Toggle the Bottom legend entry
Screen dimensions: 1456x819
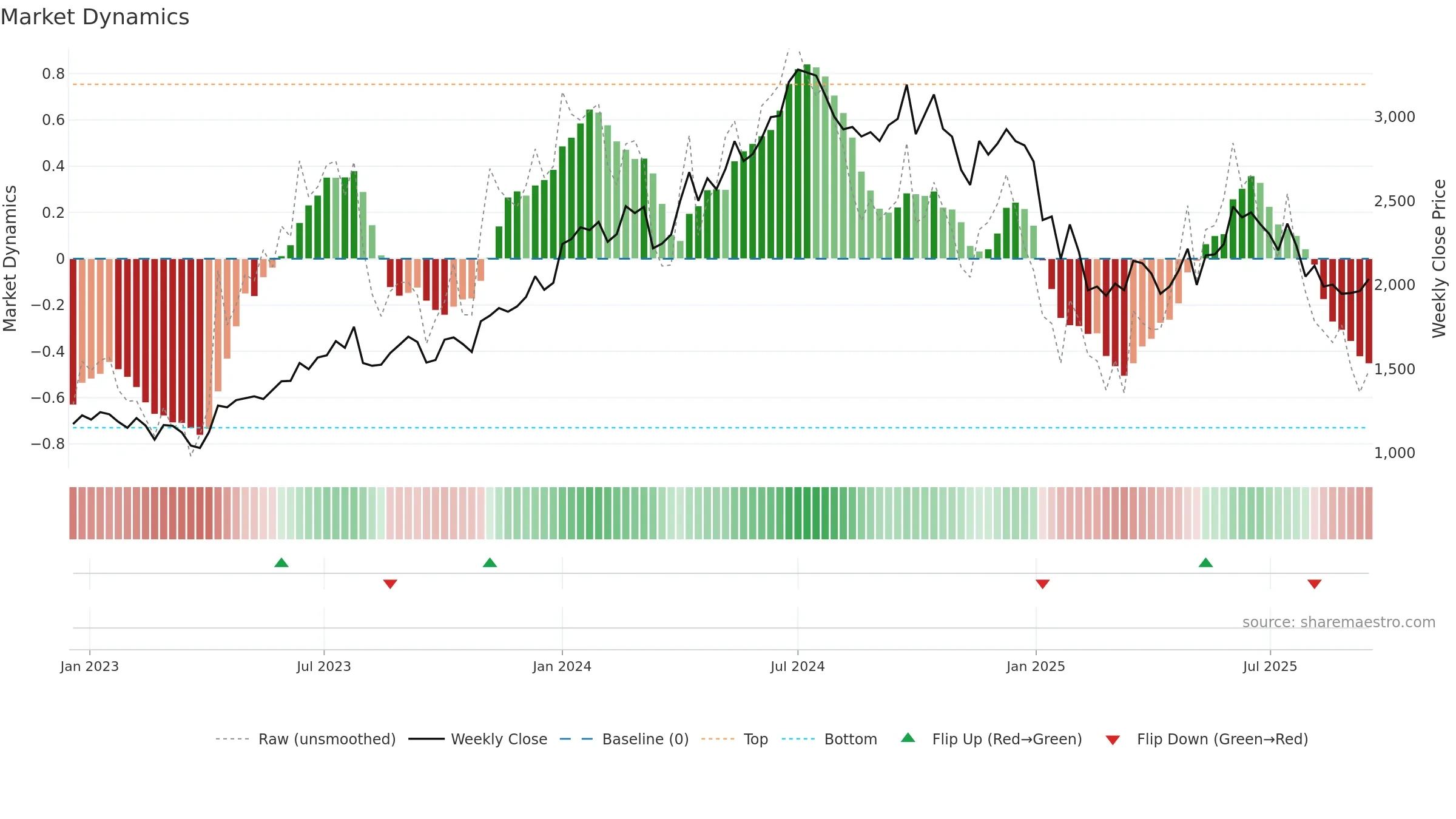click(x=851, y=739)
